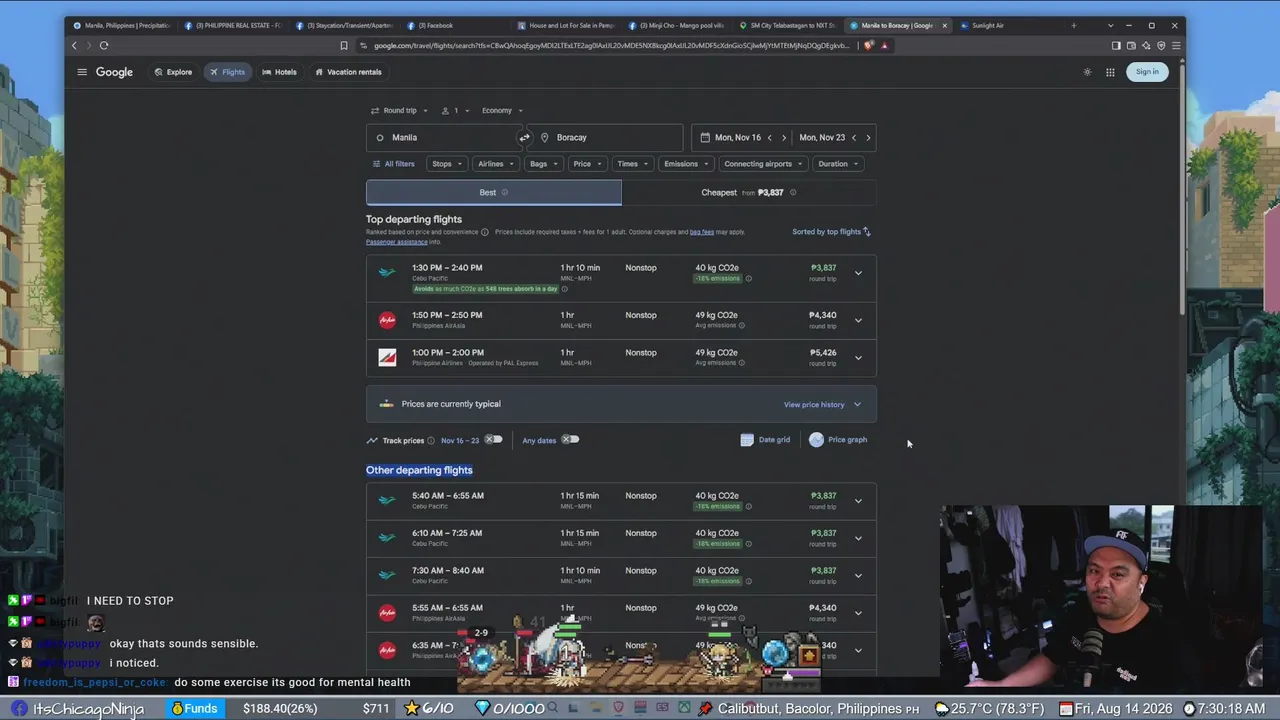Select the Flights navigation tab

227,72
